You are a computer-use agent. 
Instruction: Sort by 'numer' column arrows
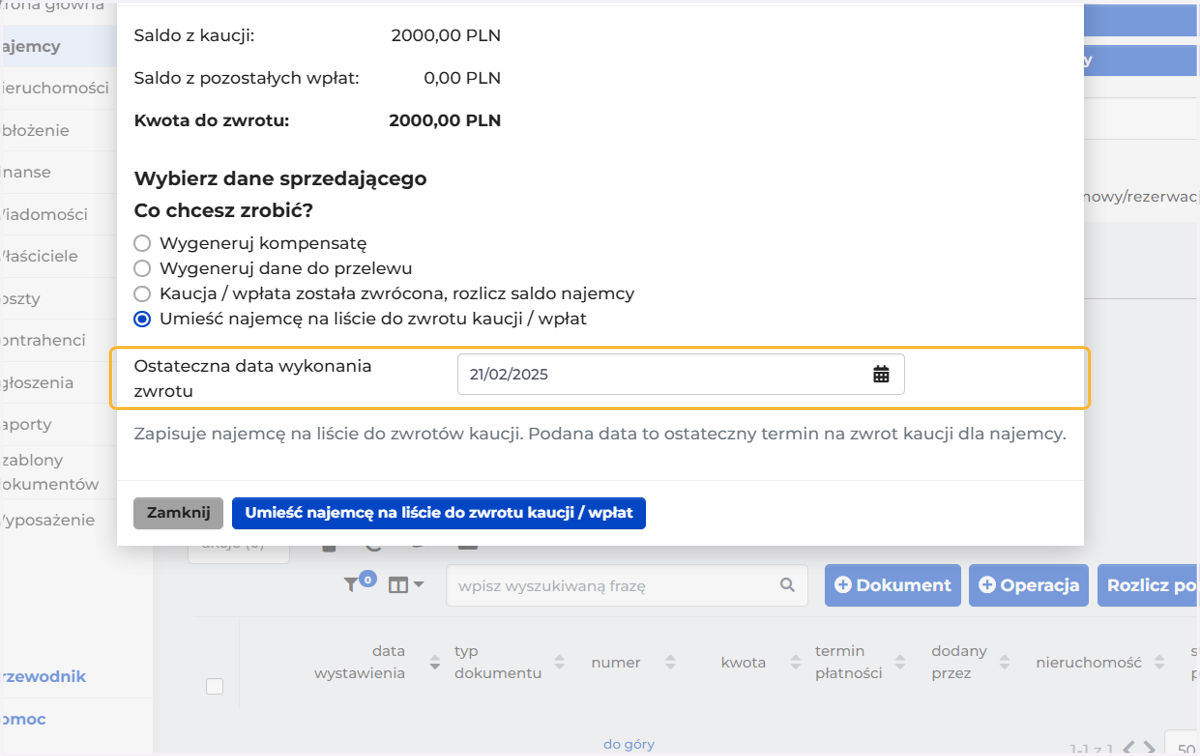tap(670, 662)
